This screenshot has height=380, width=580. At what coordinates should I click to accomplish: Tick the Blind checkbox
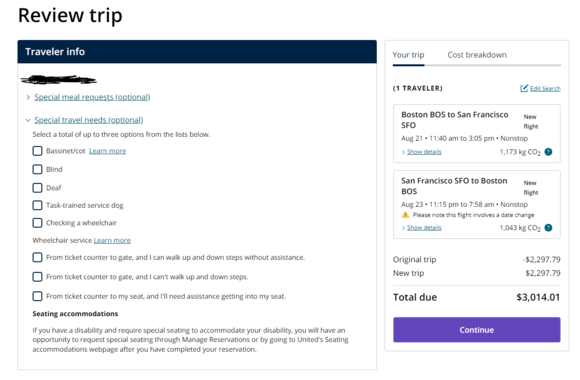pyautogui.click(x=37, y=169)
